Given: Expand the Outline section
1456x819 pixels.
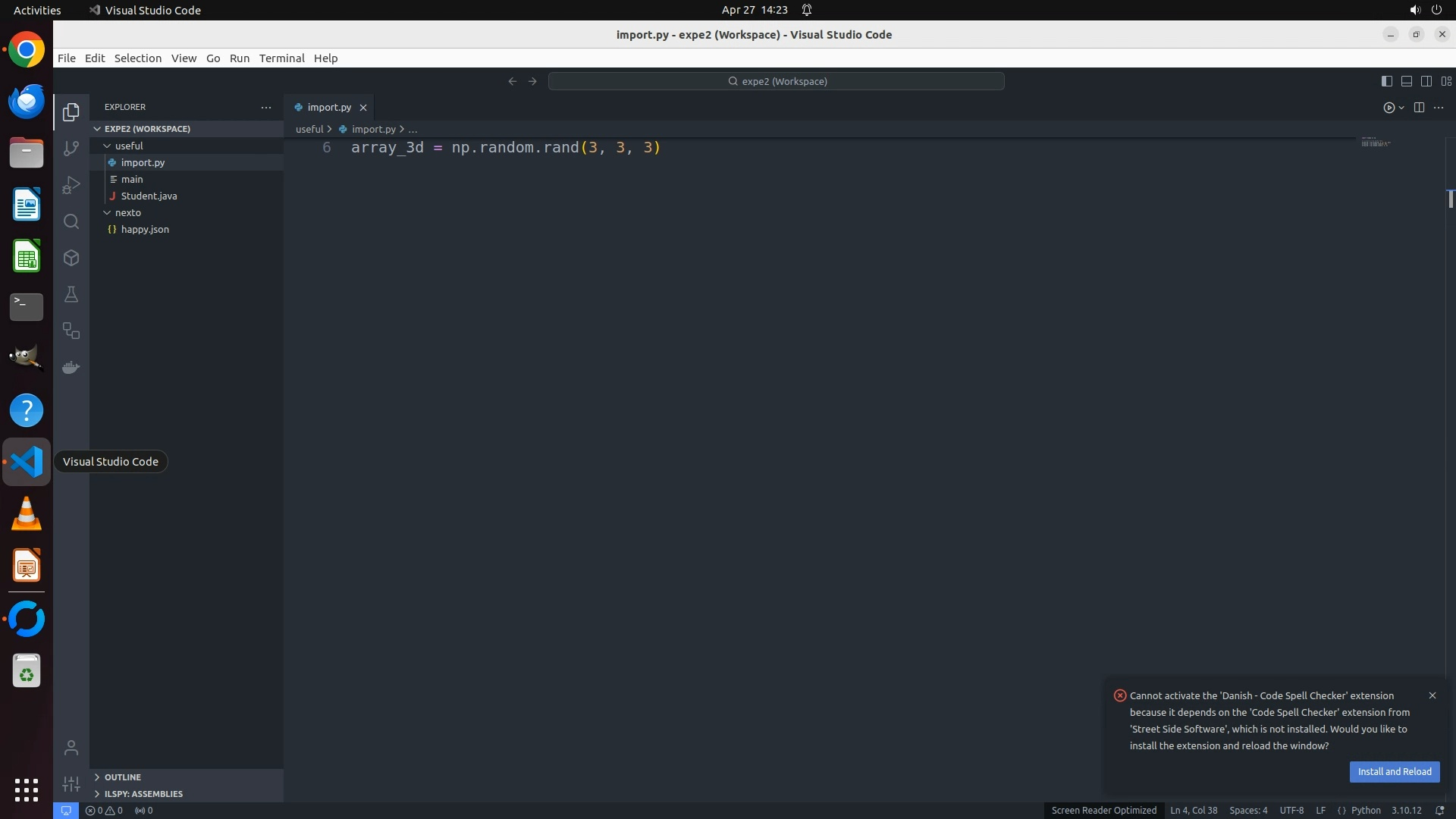Looking at the screenshot, I should pos(122,777).
